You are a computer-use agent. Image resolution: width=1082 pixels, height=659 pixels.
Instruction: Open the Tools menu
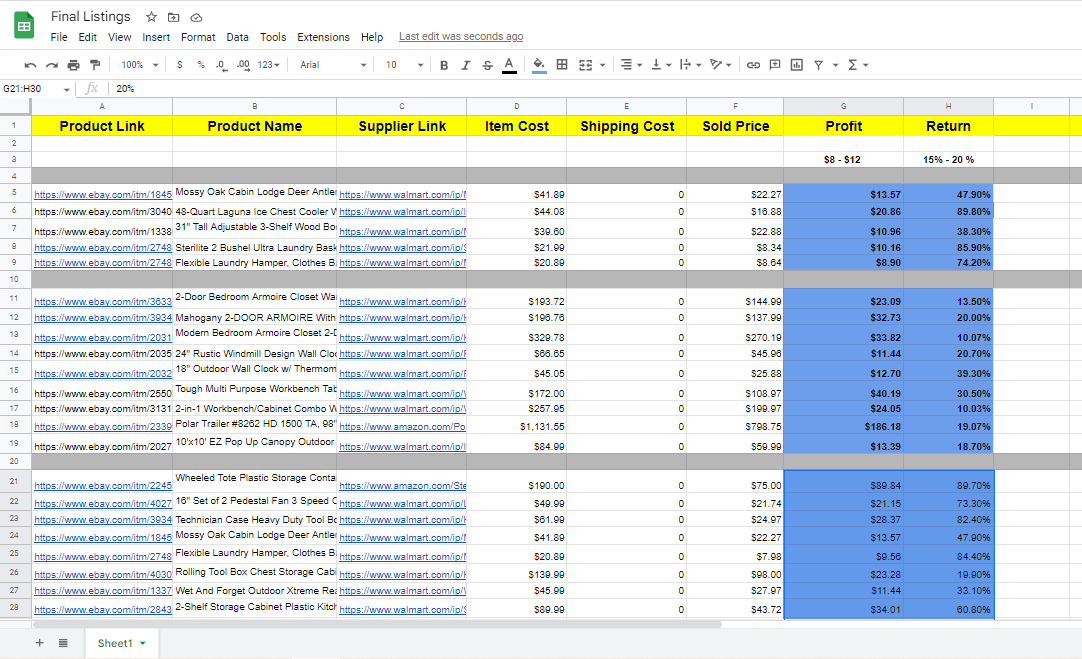tap(273, 37)
